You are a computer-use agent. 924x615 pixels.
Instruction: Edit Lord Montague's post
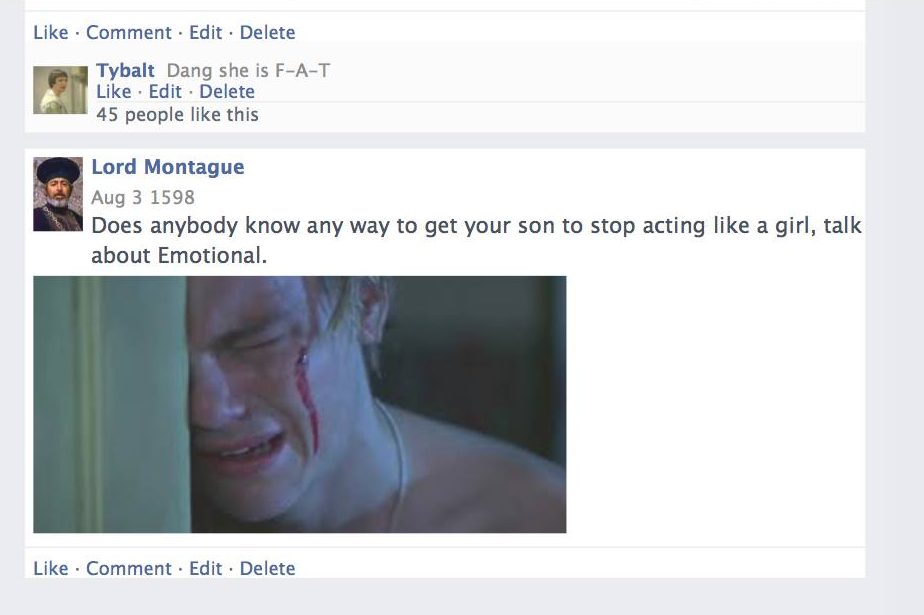tap(206, 568)
